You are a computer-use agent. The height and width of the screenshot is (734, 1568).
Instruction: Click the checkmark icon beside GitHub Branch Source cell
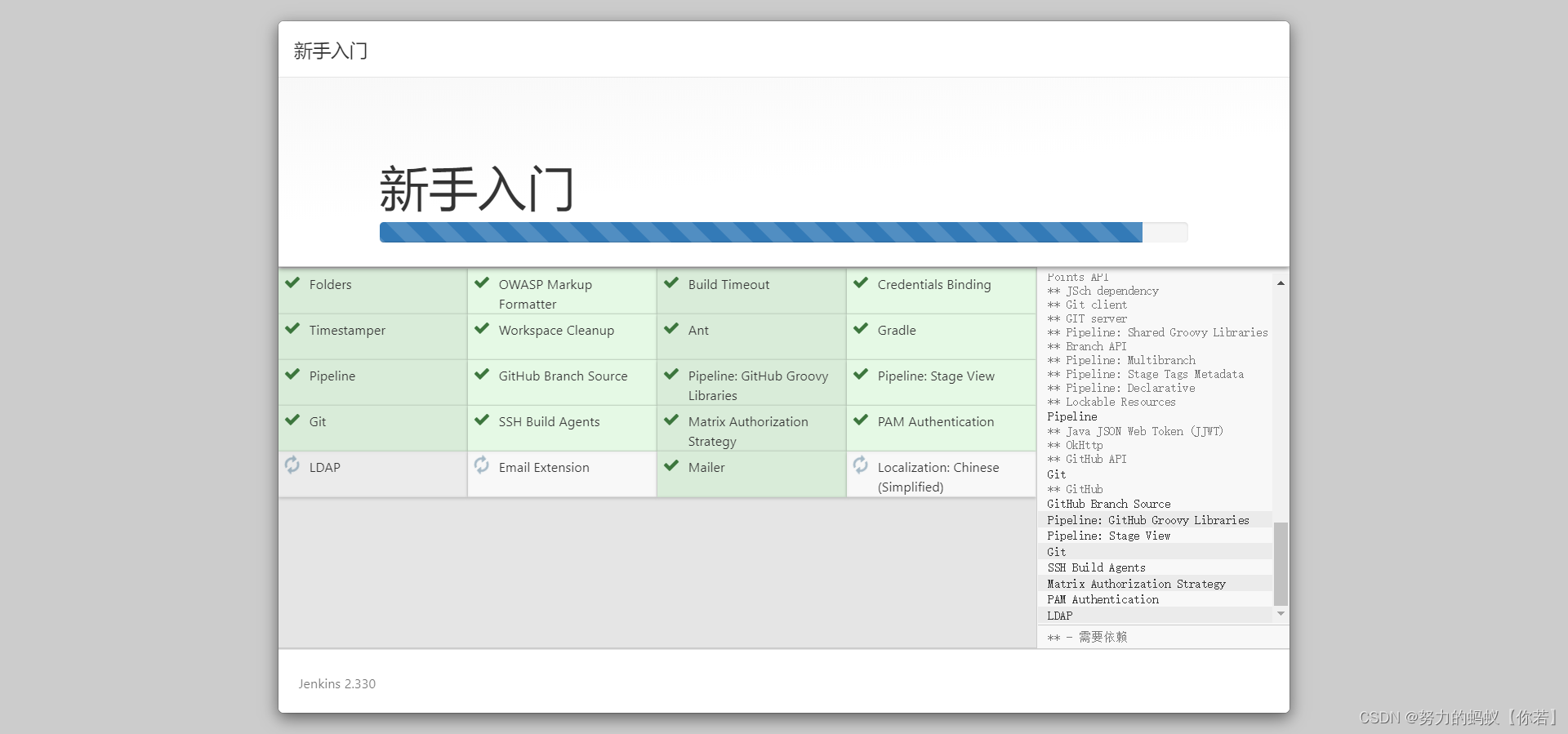click(x=482, y=374)
